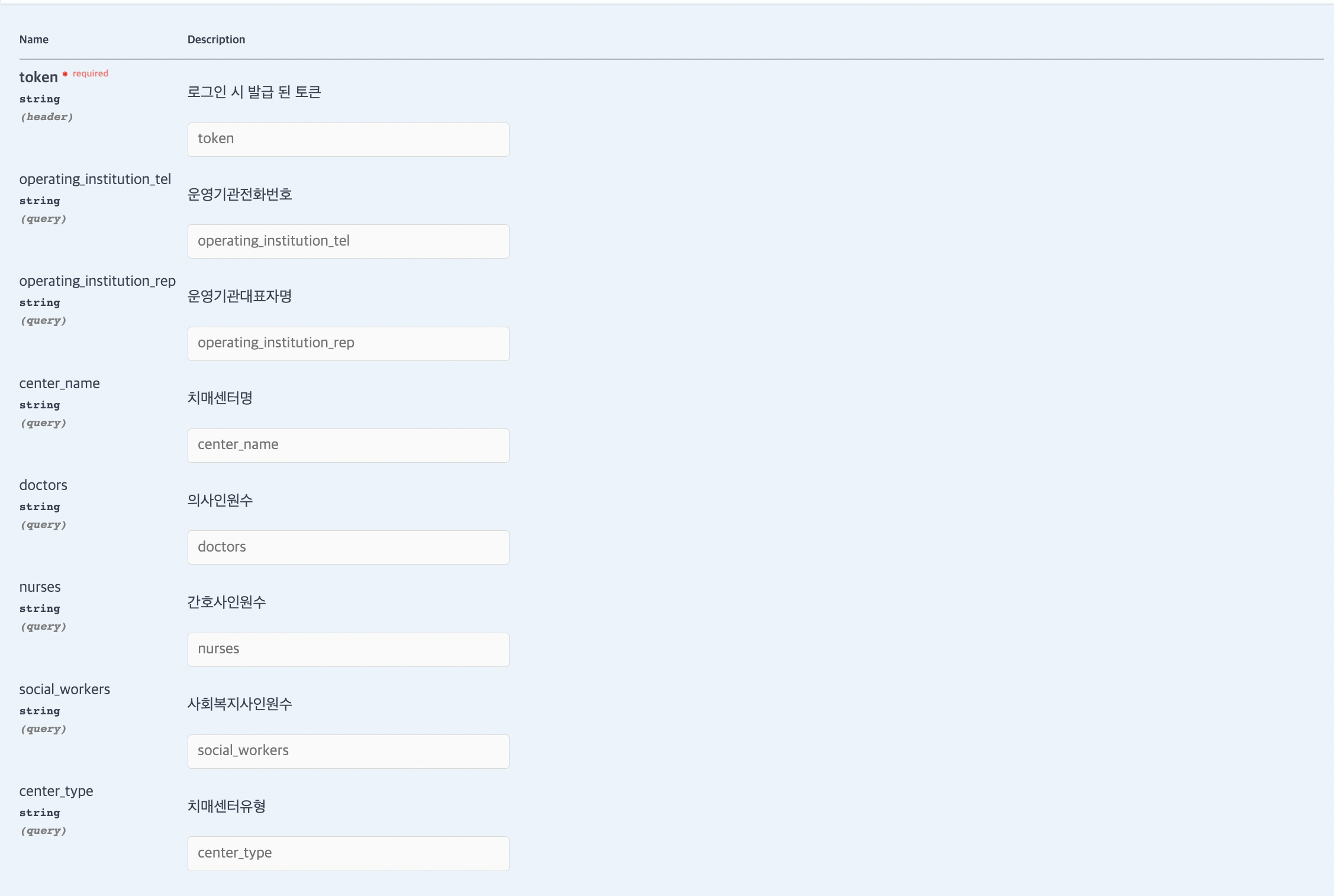Click the (header) label under token

click(x=46, y=117)
